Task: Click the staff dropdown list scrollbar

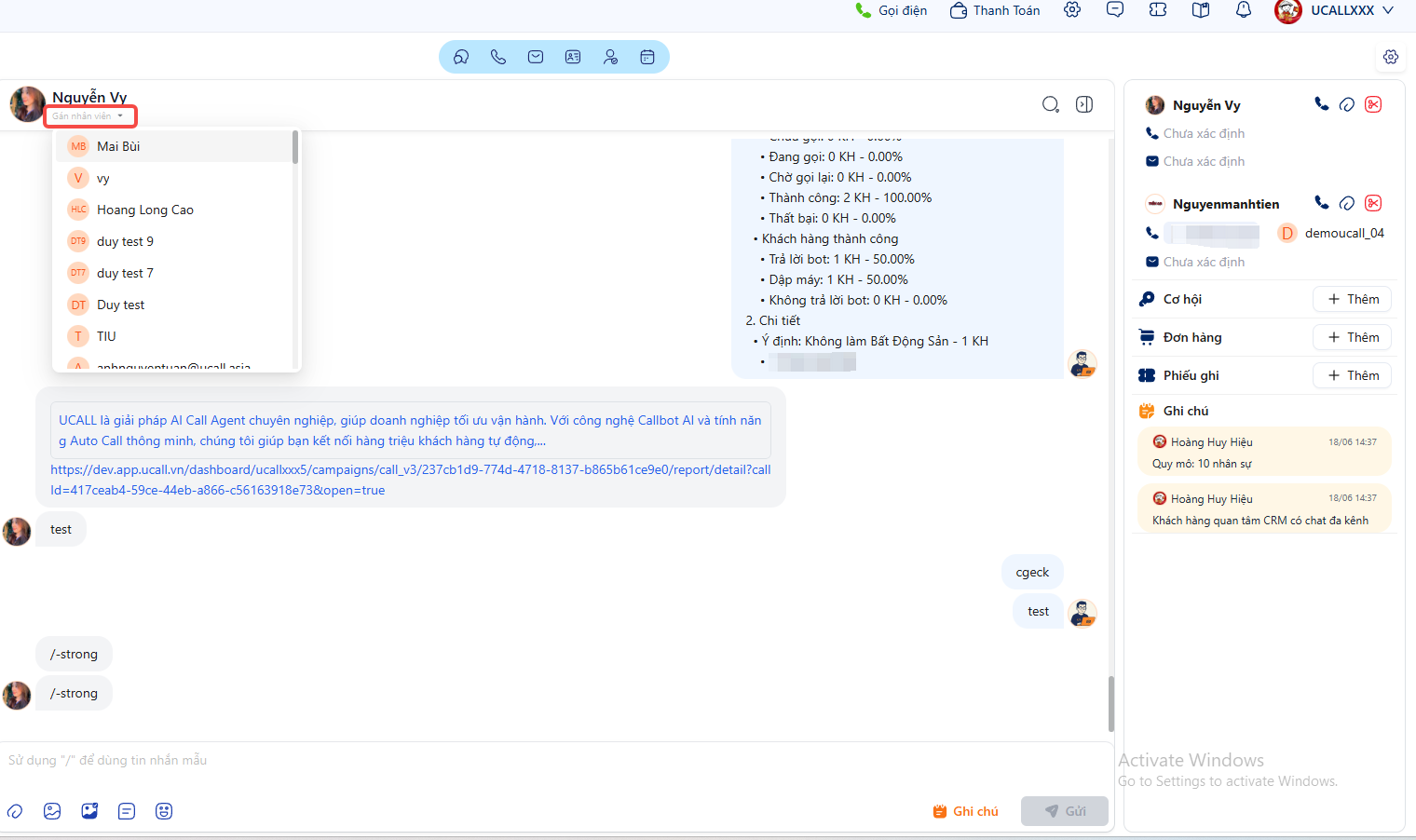Action: point(295,147)
